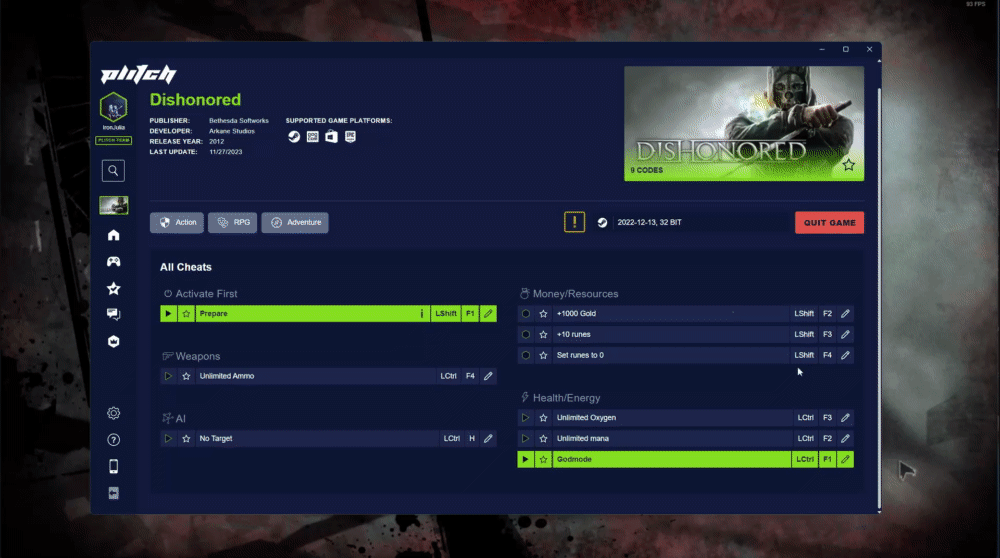The height and width of the screenshot is (558, 1000).
Task: Edit hotkey for Unlimited Ammo
Action: pyautogui.click(x=488, y=376)
